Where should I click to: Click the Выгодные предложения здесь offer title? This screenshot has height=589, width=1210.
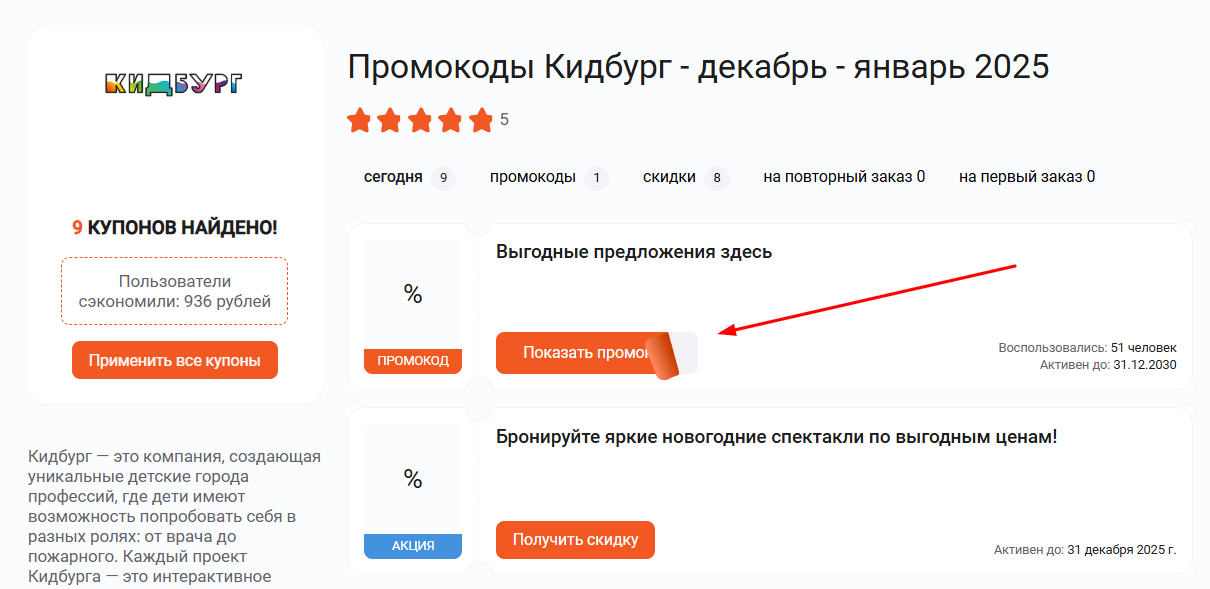click(x=633, y=251)
